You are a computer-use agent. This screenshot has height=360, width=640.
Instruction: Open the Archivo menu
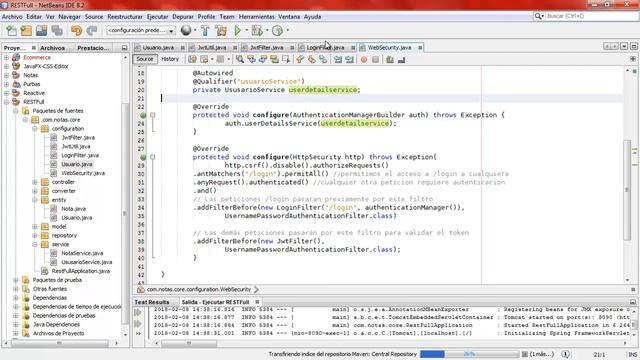point(12,17)
